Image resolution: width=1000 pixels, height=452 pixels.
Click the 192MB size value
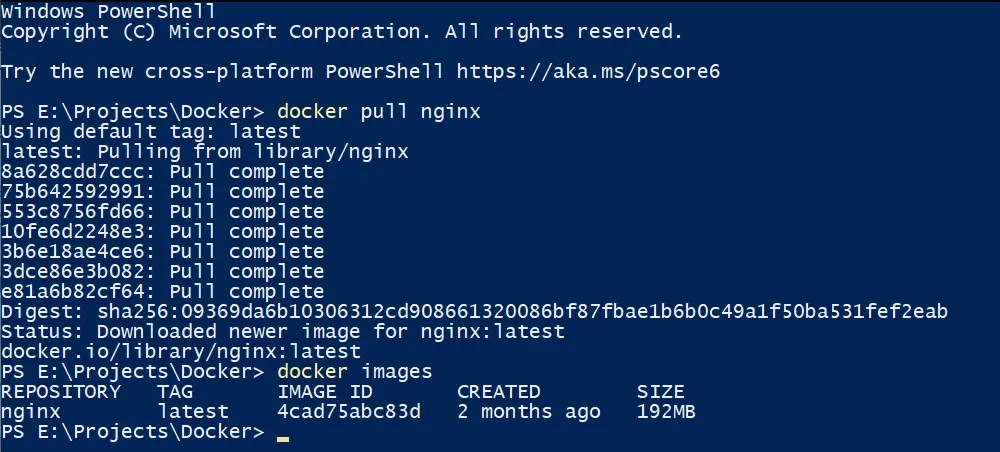666,412
